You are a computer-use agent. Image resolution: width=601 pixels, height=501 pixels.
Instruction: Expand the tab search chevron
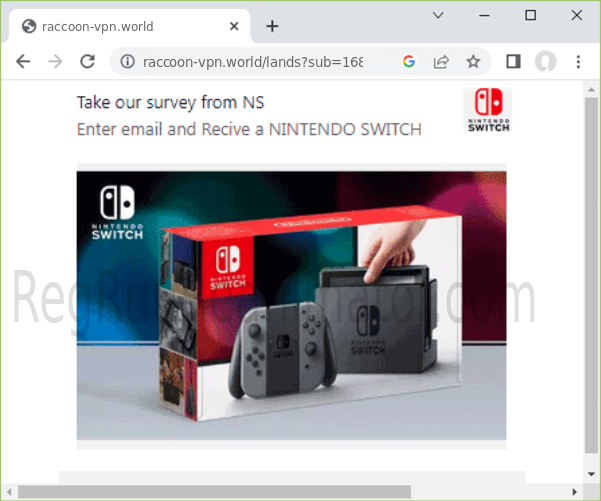438,15
